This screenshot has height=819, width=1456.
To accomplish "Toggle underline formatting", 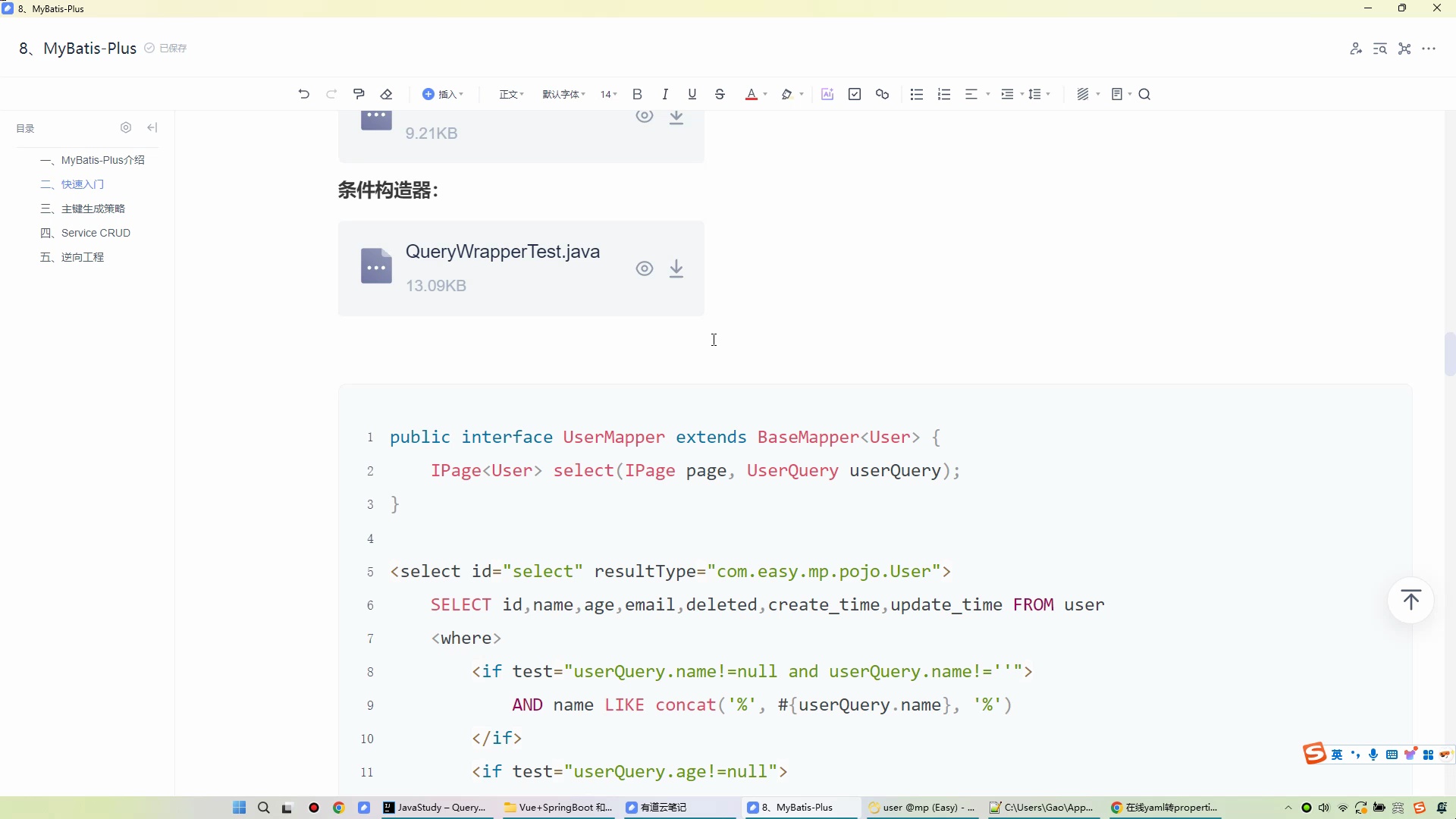I will [x=692, y=93].
